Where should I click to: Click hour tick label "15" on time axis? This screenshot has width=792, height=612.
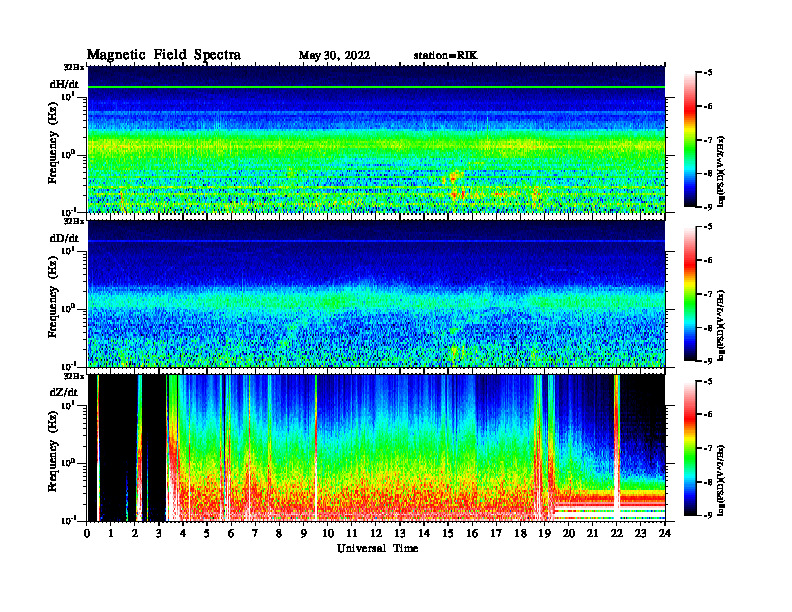(x=448, y=534)
